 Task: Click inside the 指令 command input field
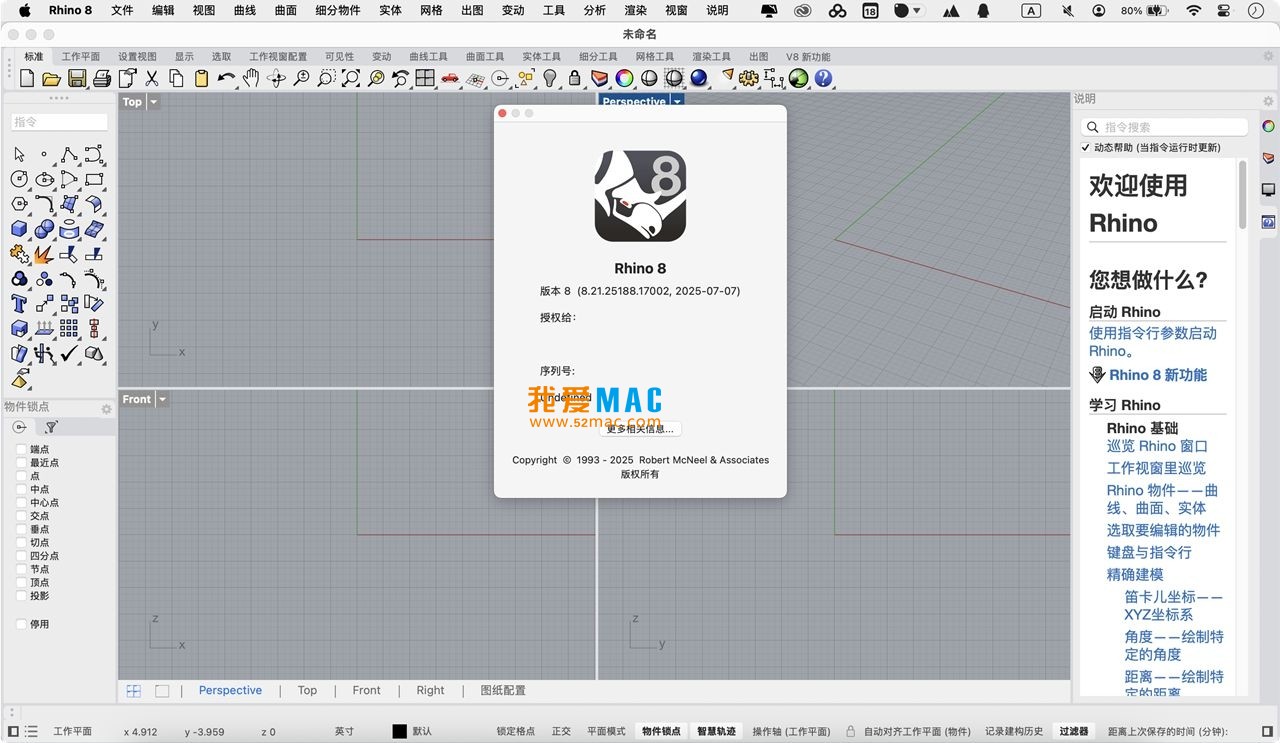(x=57, y=122)
